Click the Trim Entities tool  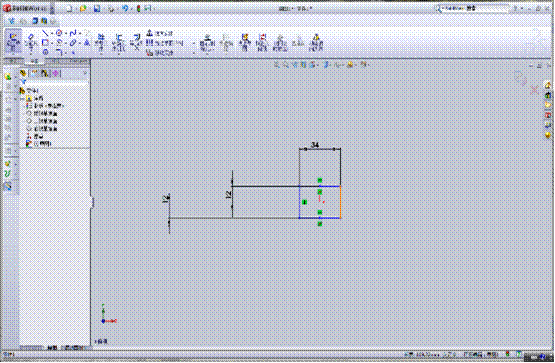click(x=101, y=42)
